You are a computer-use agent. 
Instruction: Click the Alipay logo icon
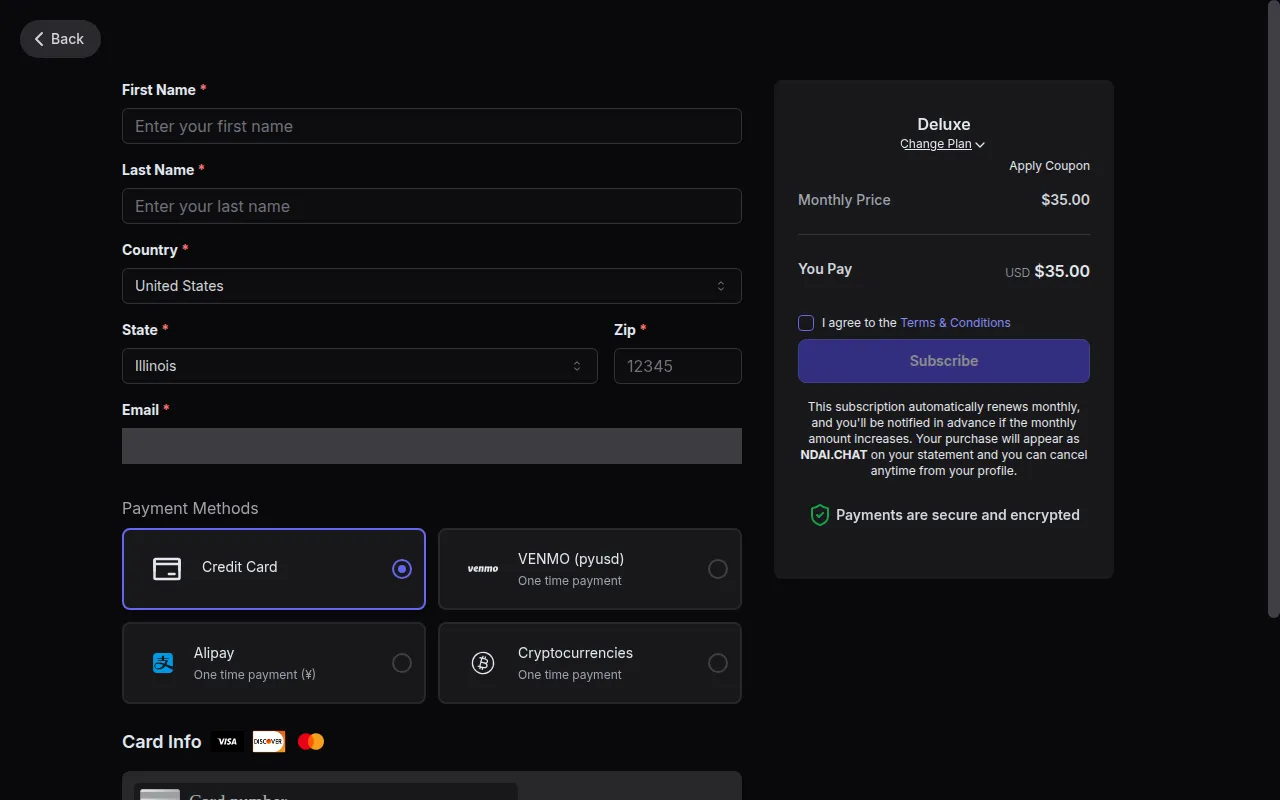[x=163, y=663]
